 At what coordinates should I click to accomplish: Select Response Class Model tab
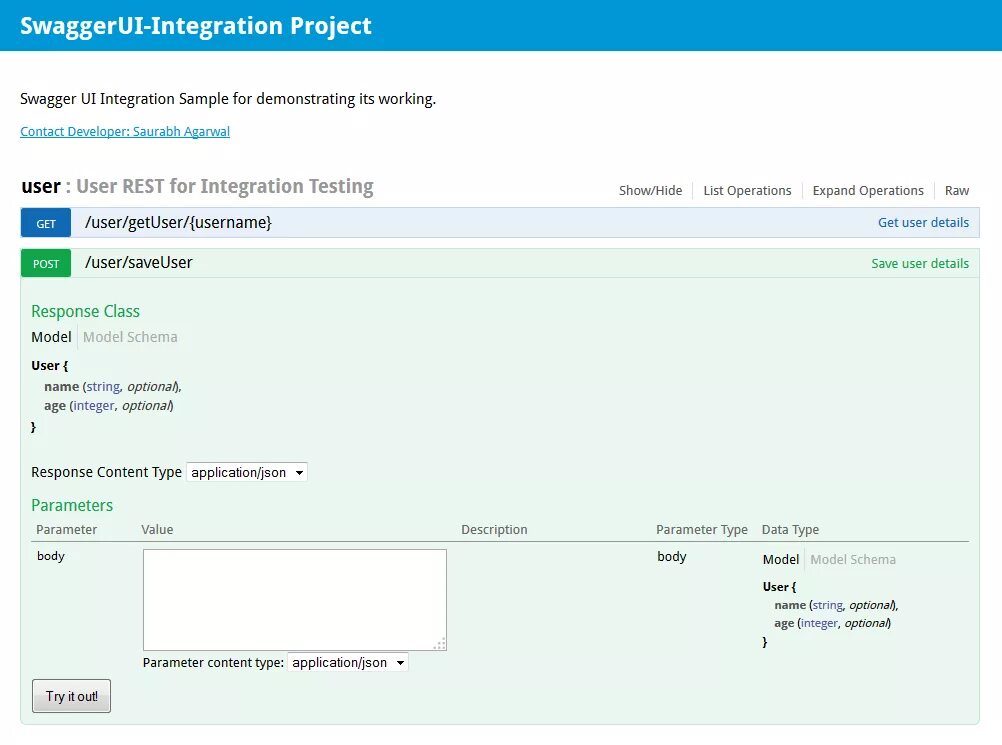[51, 337]
